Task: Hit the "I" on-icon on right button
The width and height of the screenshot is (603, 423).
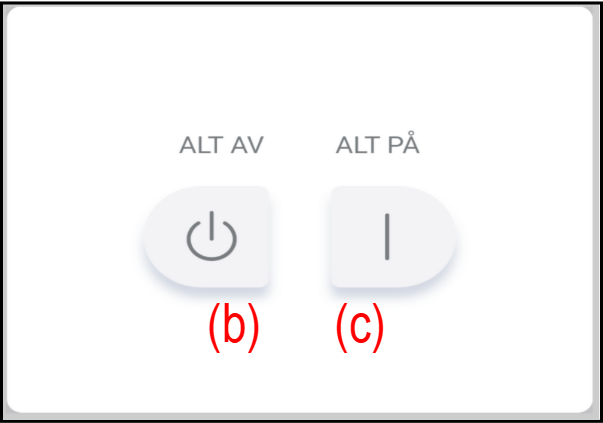Action: 387,237
